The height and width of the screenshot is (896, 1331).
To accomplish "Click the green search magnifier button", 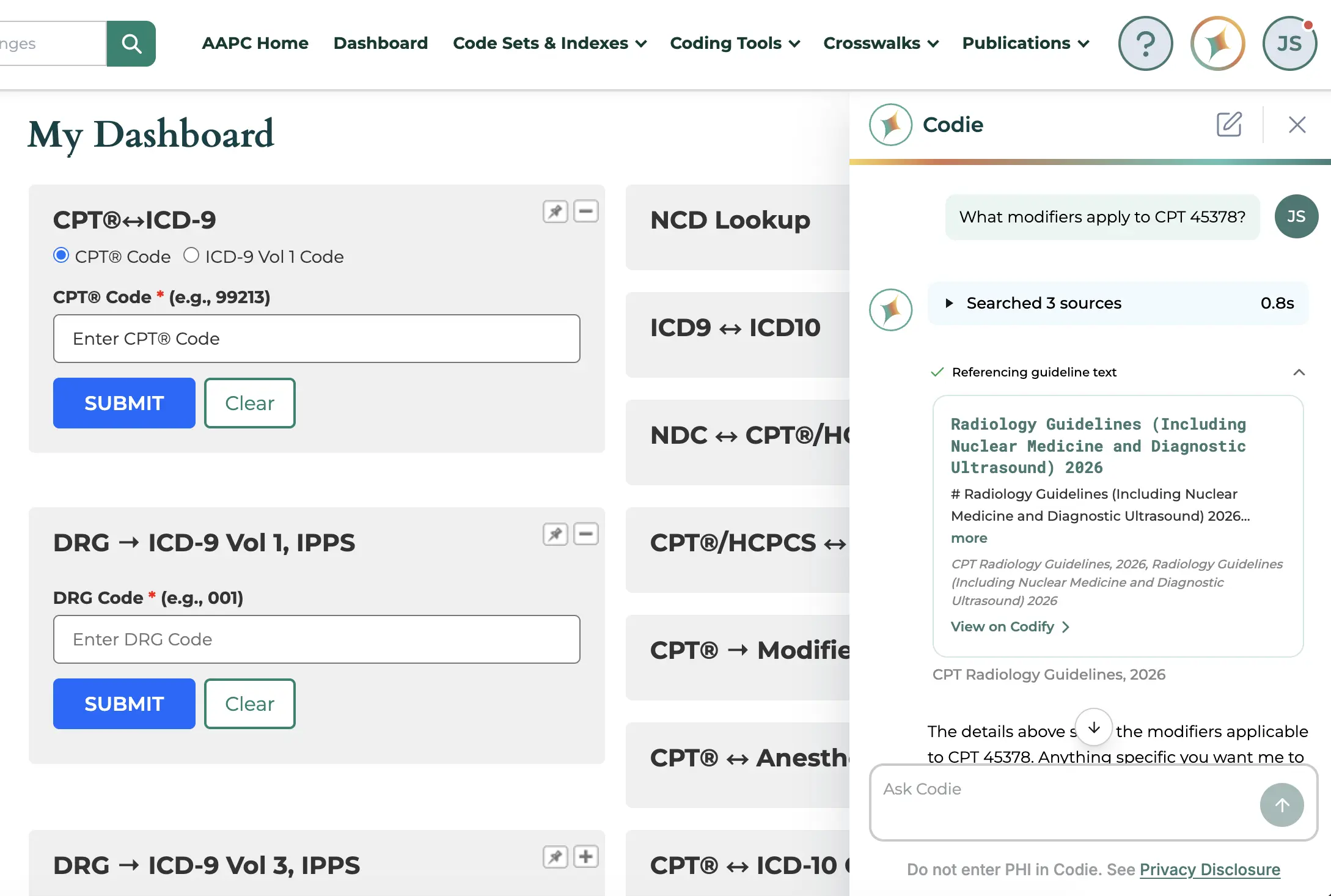I will pos(131,43).
